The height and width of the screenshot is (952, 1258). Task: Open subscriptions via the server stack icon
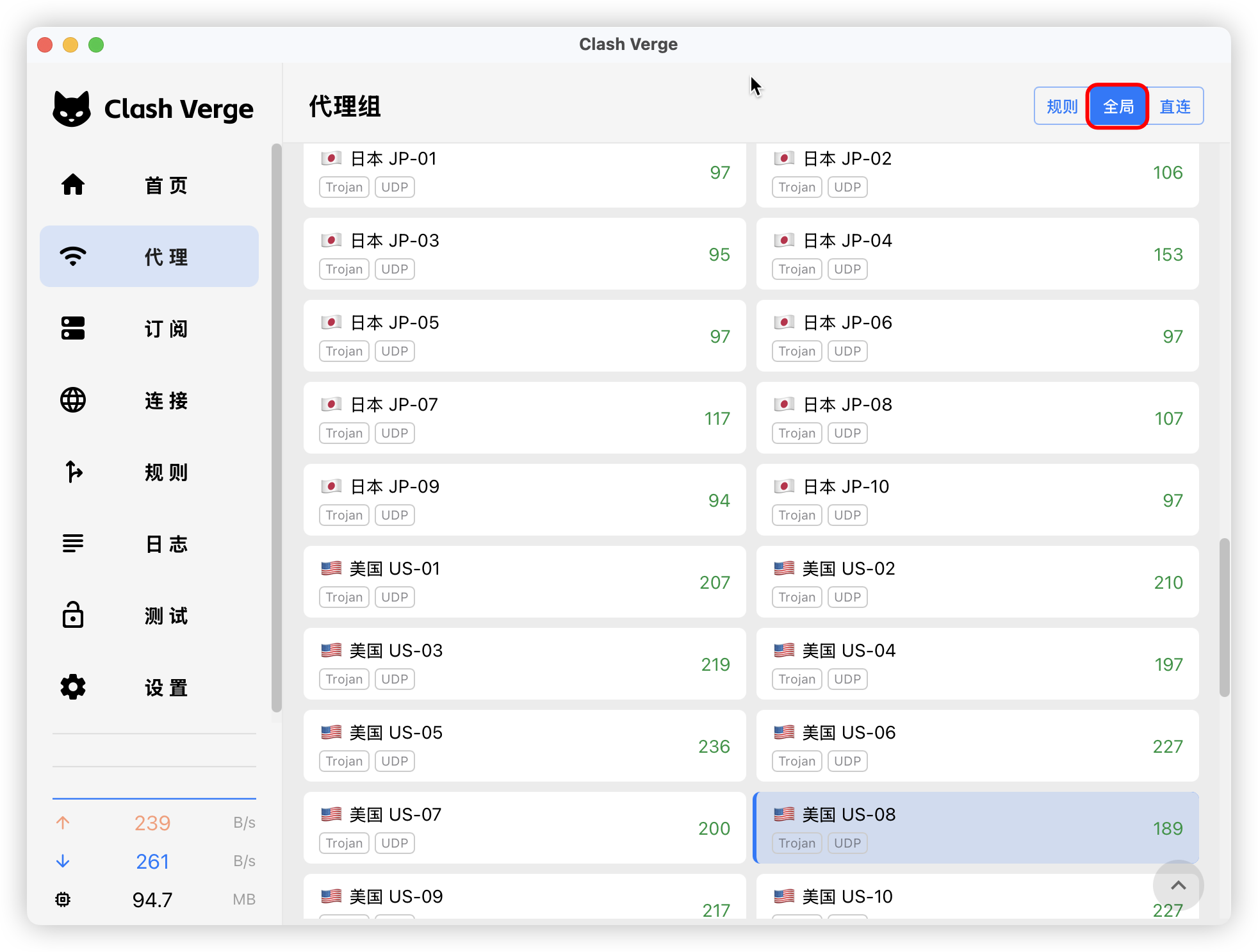73,328
